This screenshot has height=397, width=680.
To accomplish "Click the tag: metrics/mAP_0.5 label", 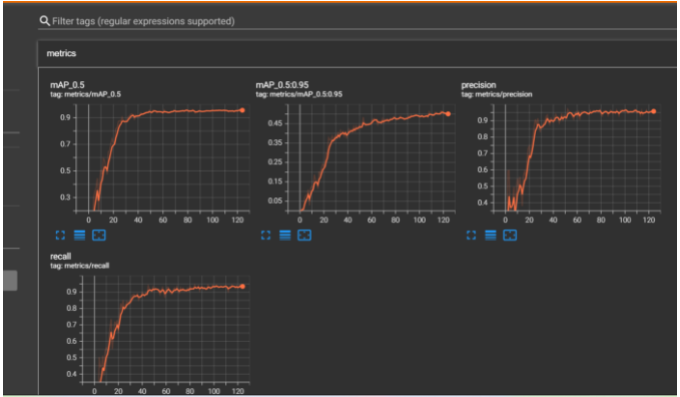I will pyautogui.click(x=85, y=94).
